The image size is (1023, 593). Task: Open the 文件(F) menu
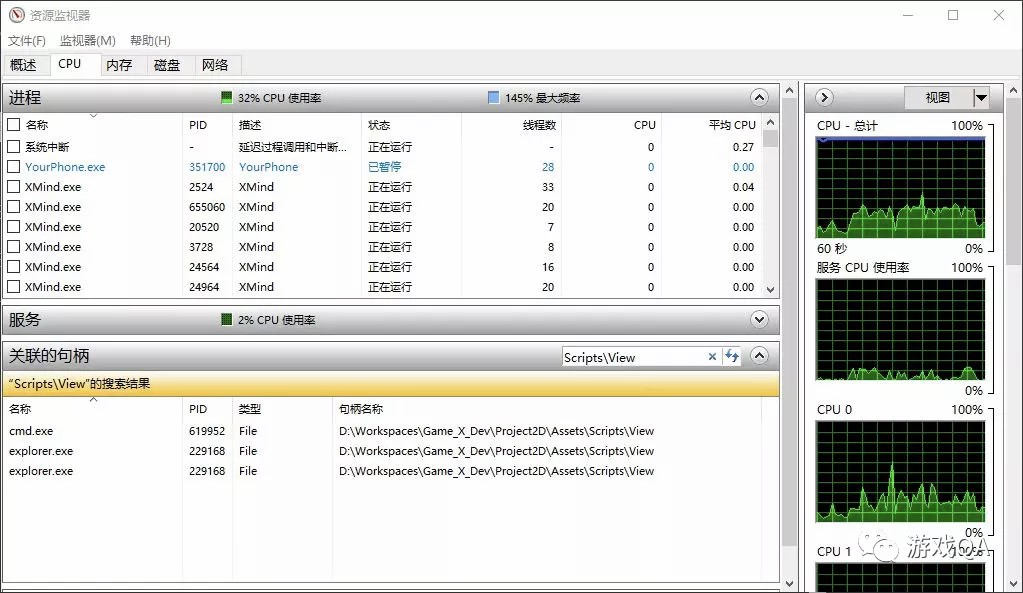(27, 40)
